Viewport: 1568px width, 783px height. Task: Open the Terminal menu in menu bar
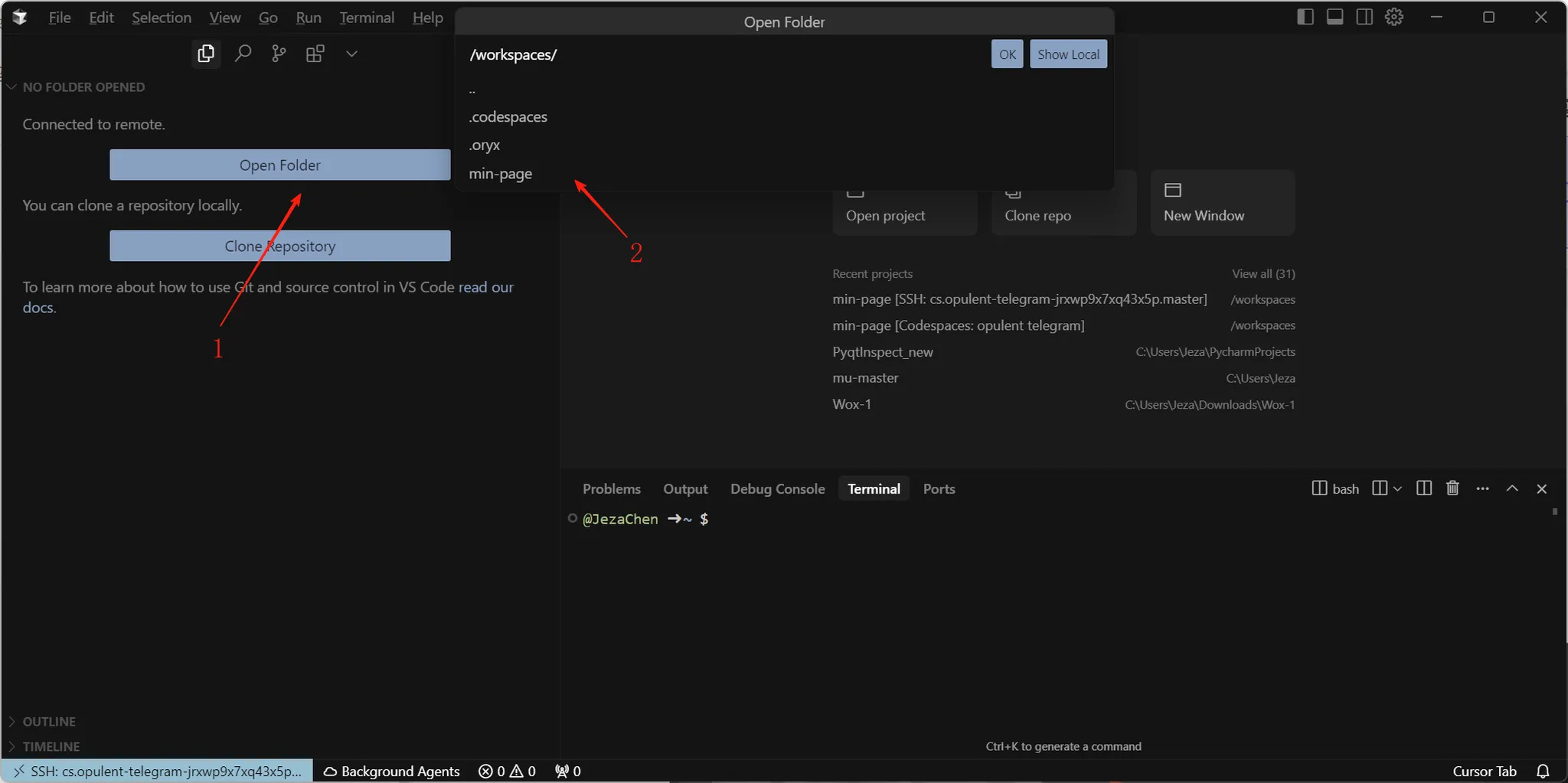367,18
